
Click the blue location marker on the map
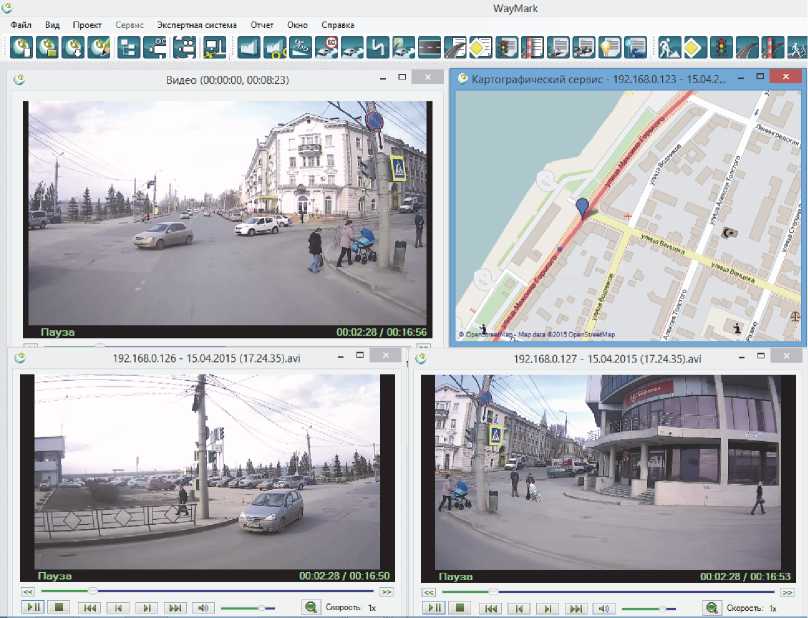click(x=582, y=206)
